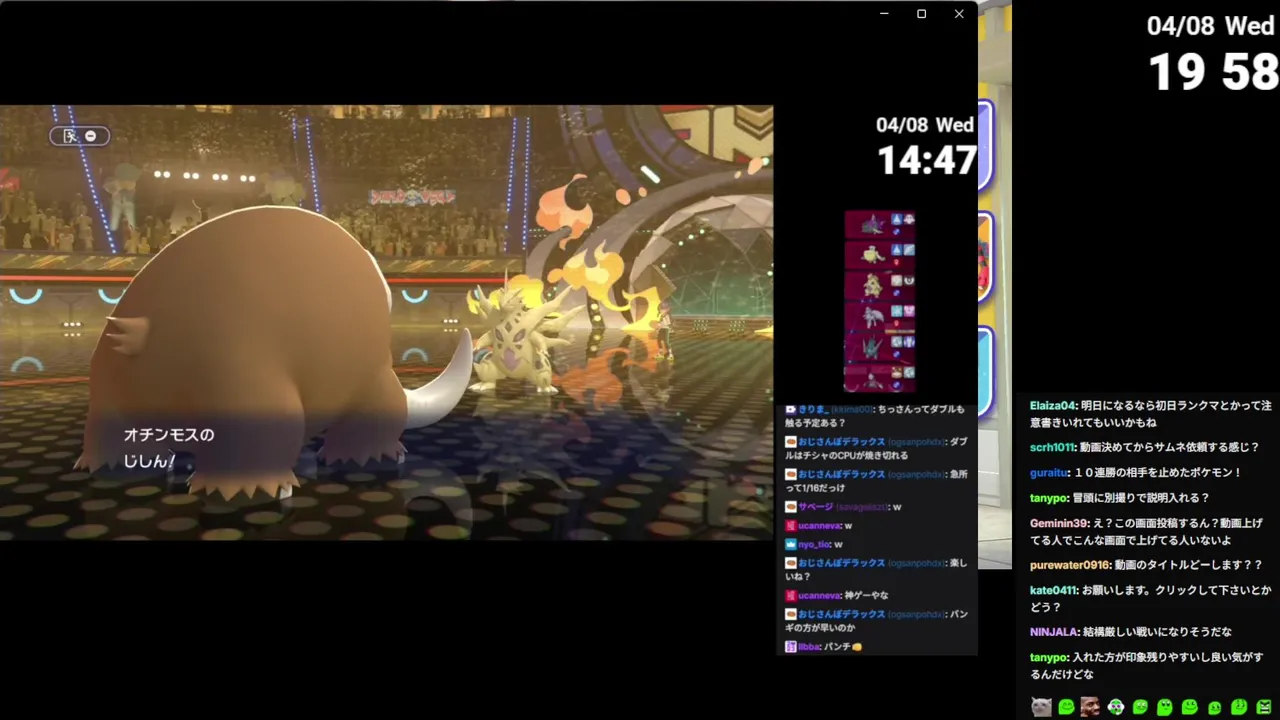Open tanypo name on 冒頭に別撮り message
This screenshot has height=720, width=1280.
pyautogui.click(x=1049, y=498)
